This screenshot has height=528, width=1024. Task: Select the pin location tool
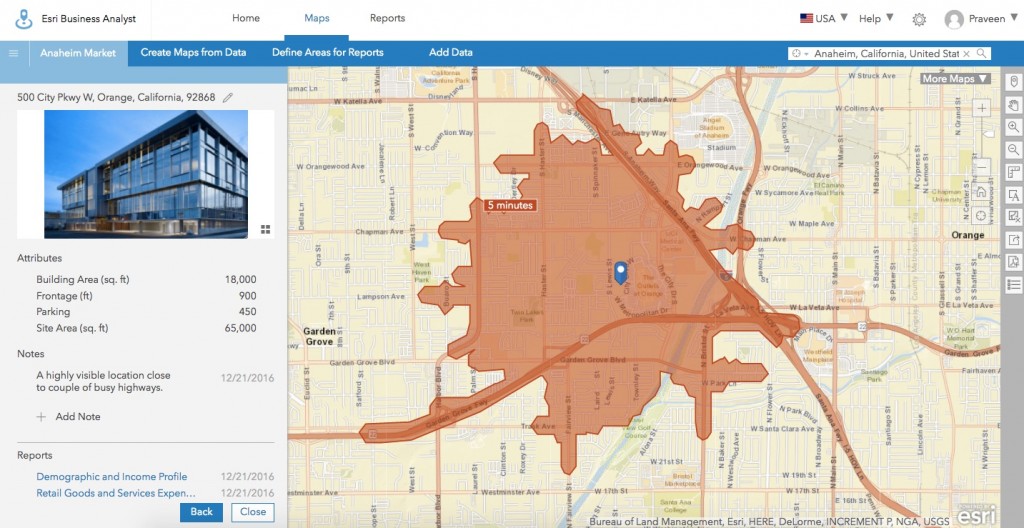pos(1014,82)
